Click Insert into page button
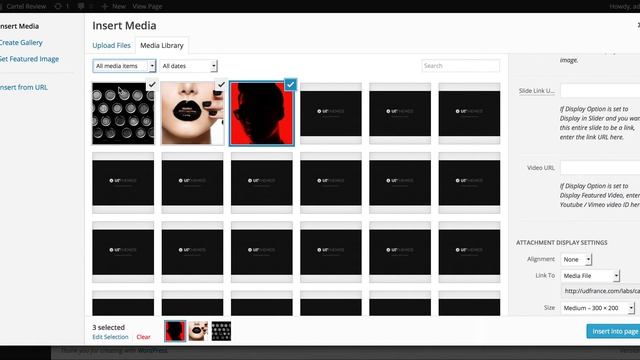 613,331
